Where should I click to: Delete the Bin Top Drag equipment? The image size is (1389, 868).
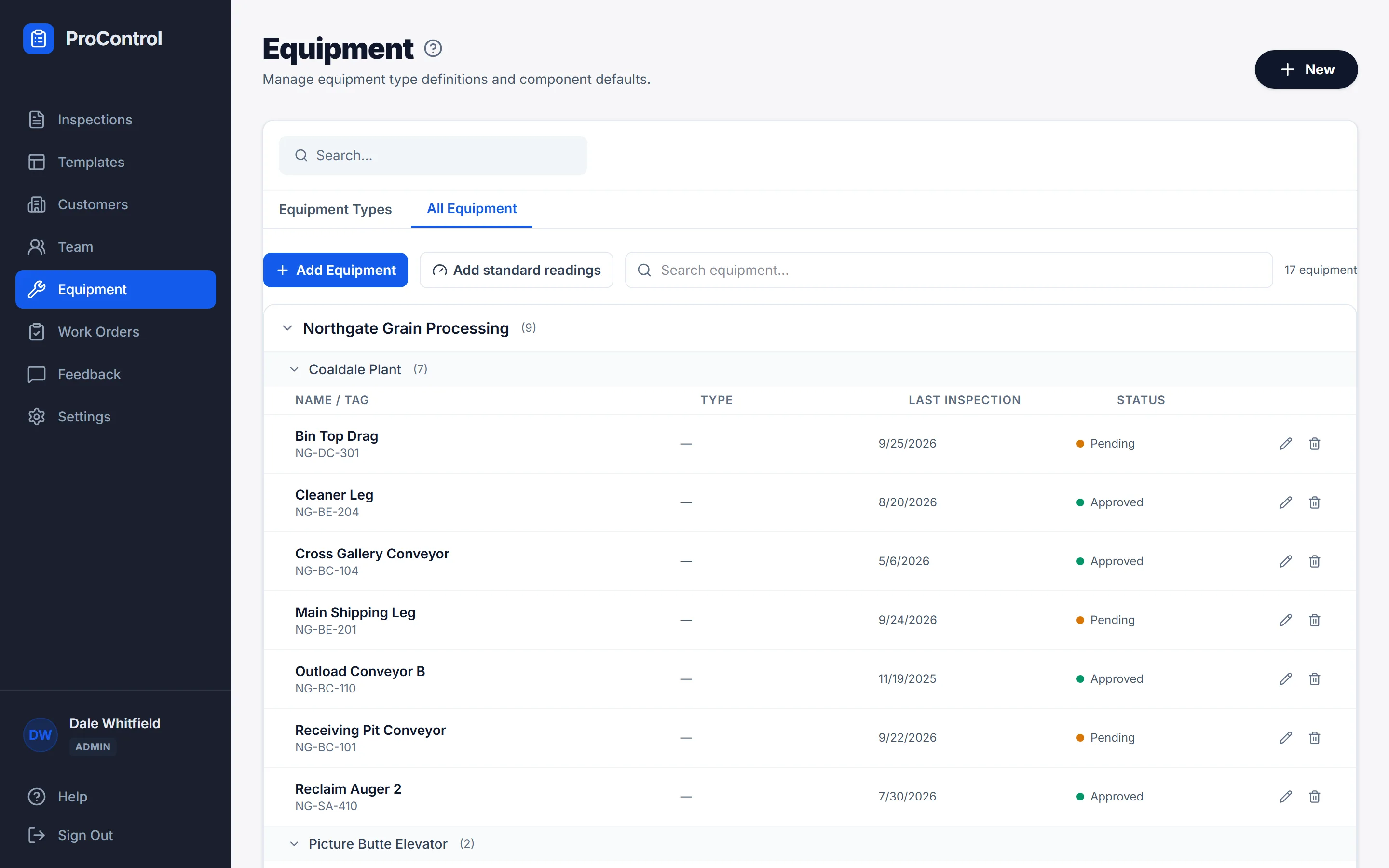pos(1314,444)
